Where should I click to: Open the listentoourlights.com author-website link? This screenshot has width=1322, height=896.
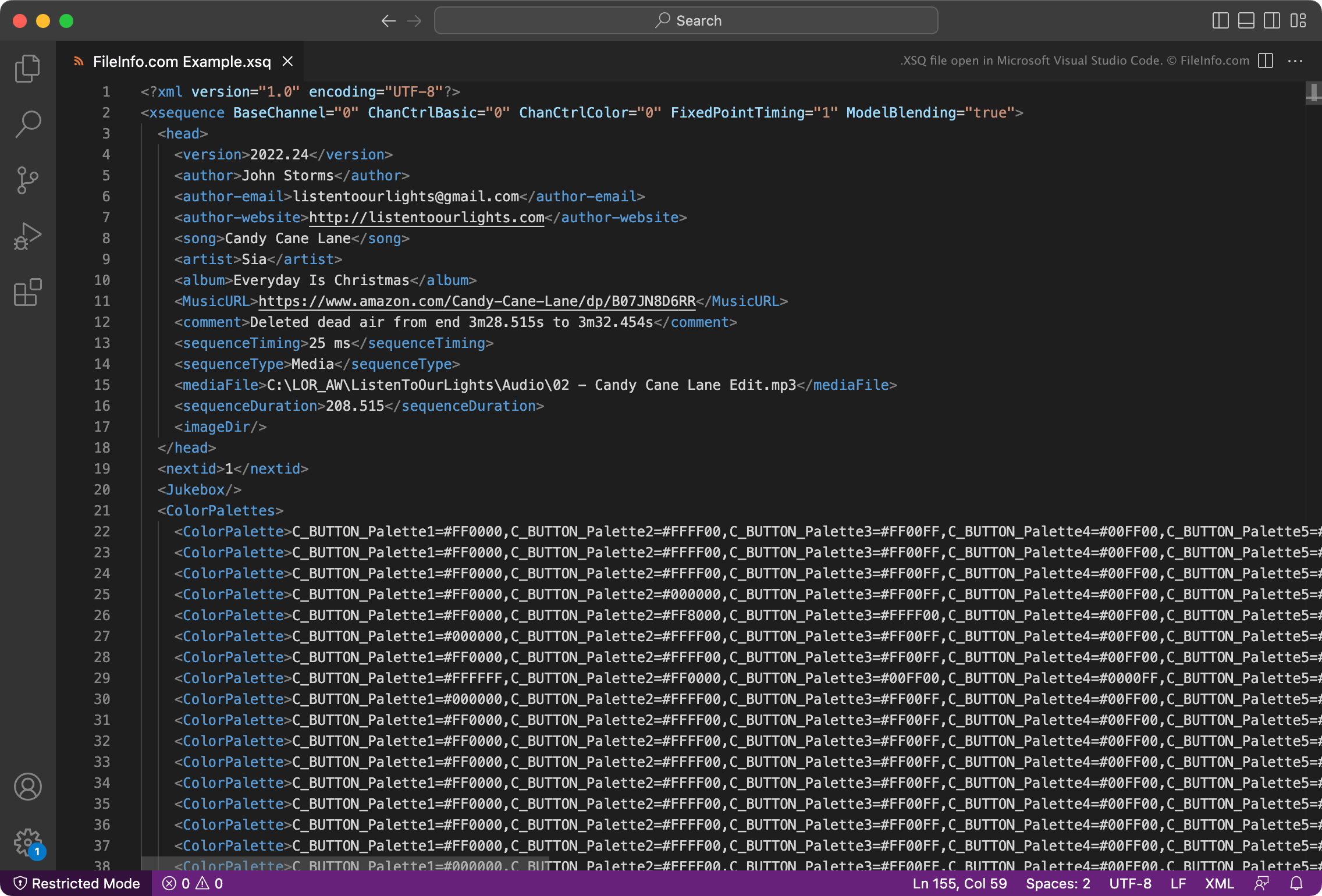(x=426, y=218)
